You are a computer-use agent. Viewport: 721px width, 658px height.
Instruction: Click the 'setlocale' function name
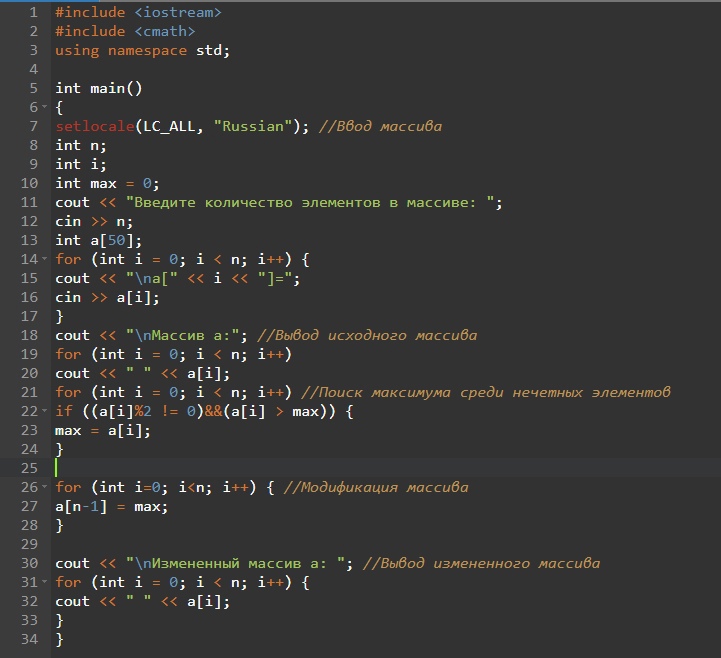95,126
